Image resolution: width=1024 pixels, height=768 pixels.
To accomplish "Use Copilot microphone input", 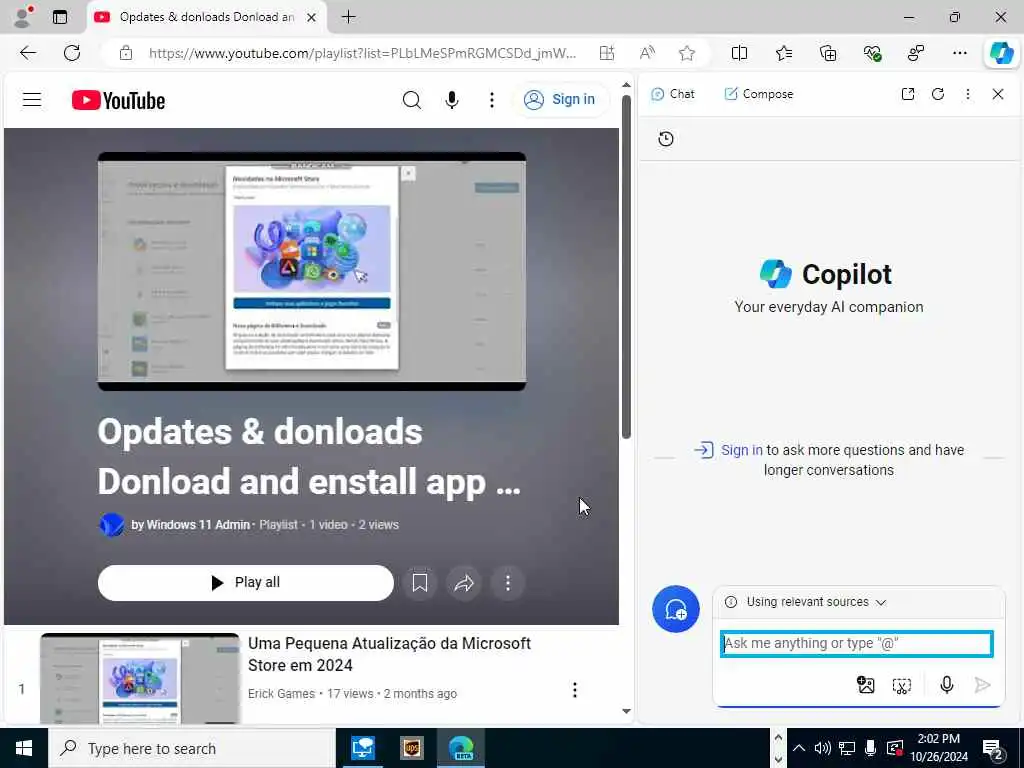I will point(946,684).
